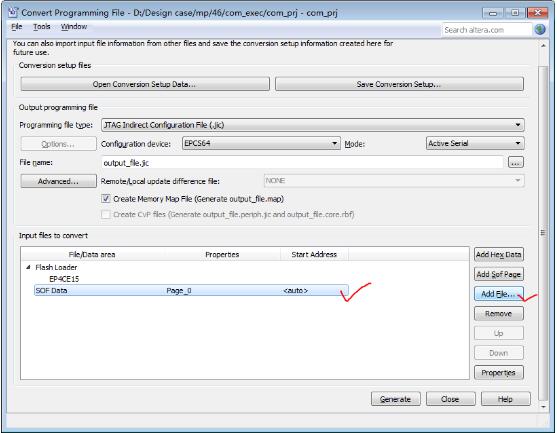The height and width of the screenshot is (433, 557).
Task: Click the browse button beside File name
Action: (x=515, y=163)
